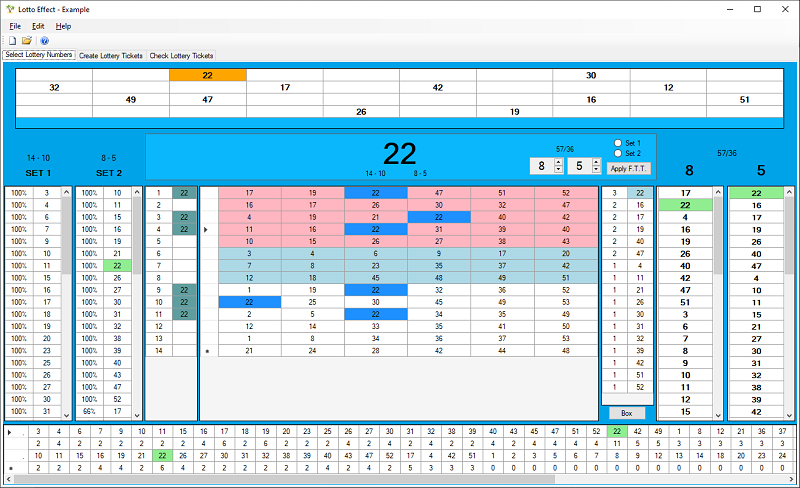This screenshot has width=800, height=488.
Task: Click number 47 in the top grid
Action: point(208,100)
